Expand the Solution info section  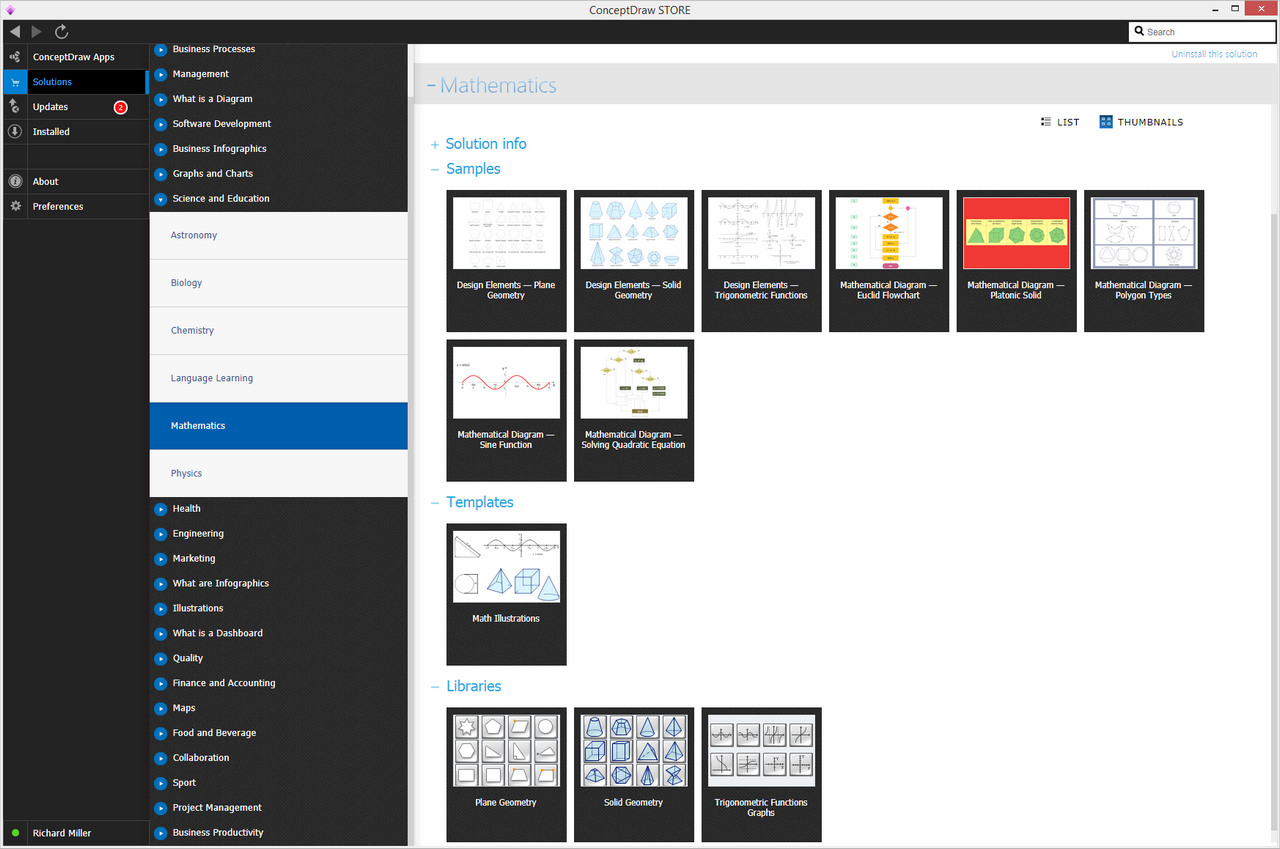[x=435, y=144]
